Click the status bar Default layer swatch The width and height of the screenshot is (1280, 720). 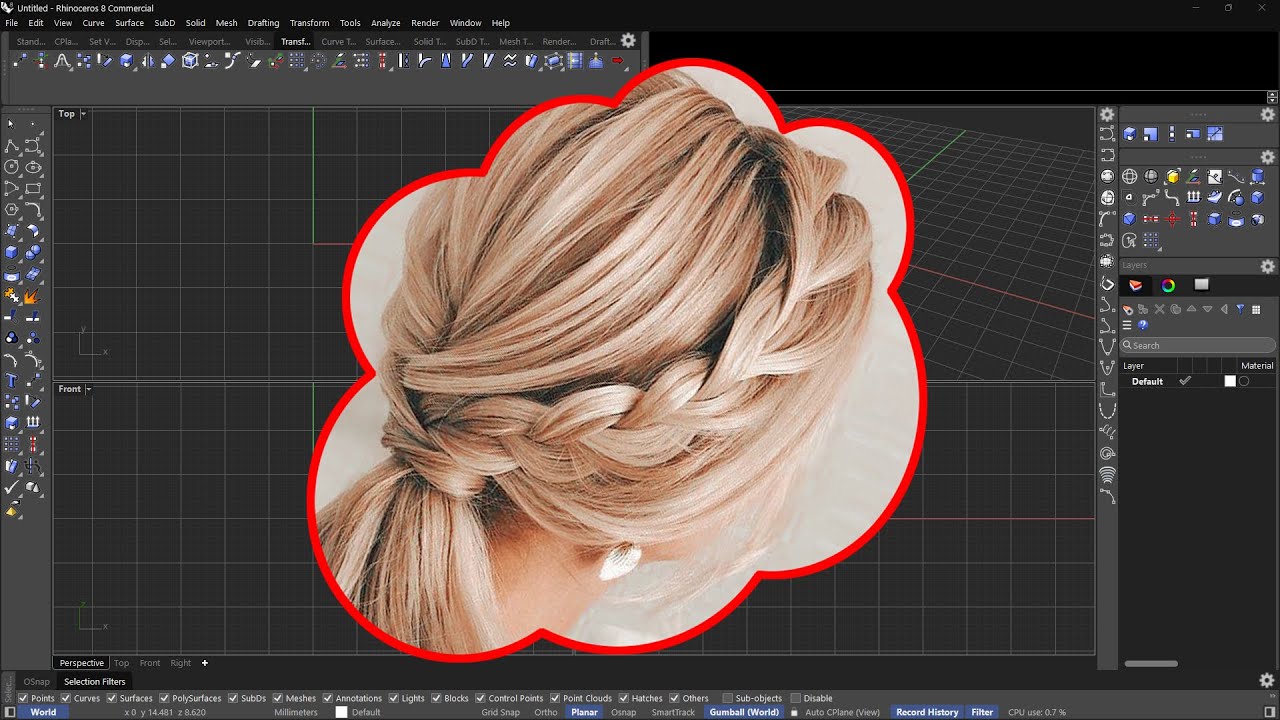coord(341,712)
